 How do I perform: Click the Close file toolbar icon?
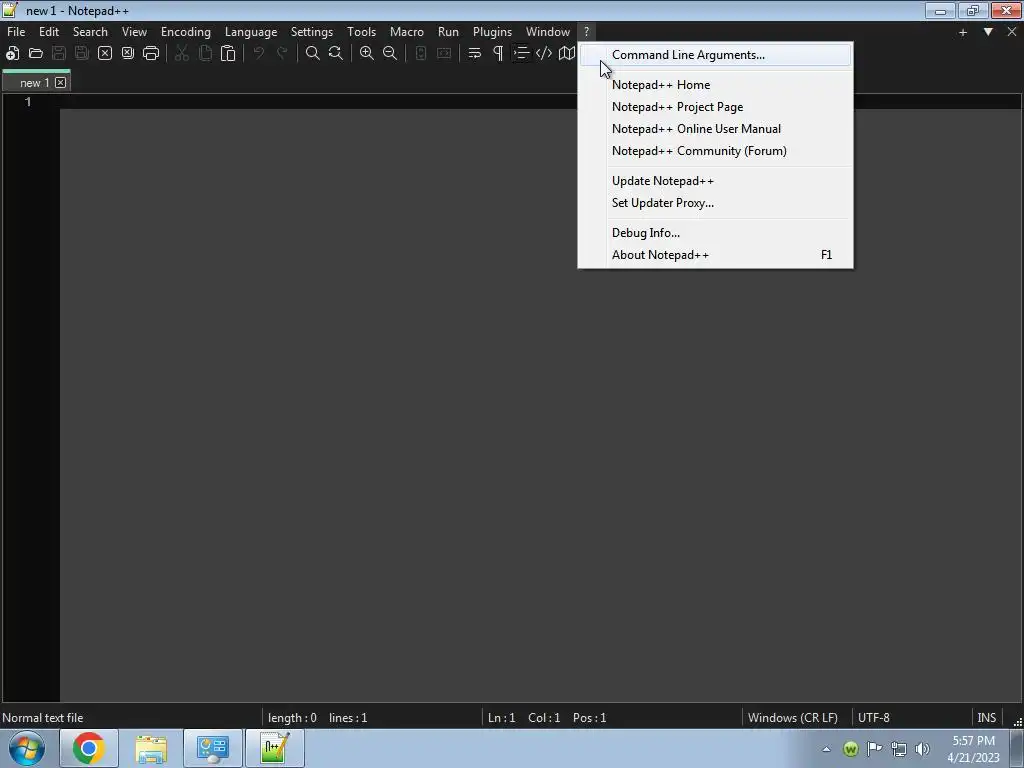[105, 54]
